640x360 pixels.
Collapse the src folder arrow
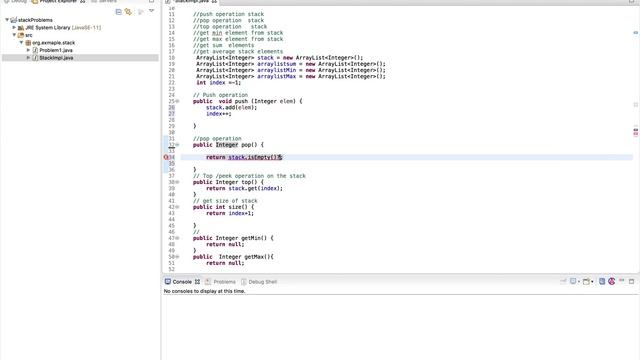tap(14, 35)
